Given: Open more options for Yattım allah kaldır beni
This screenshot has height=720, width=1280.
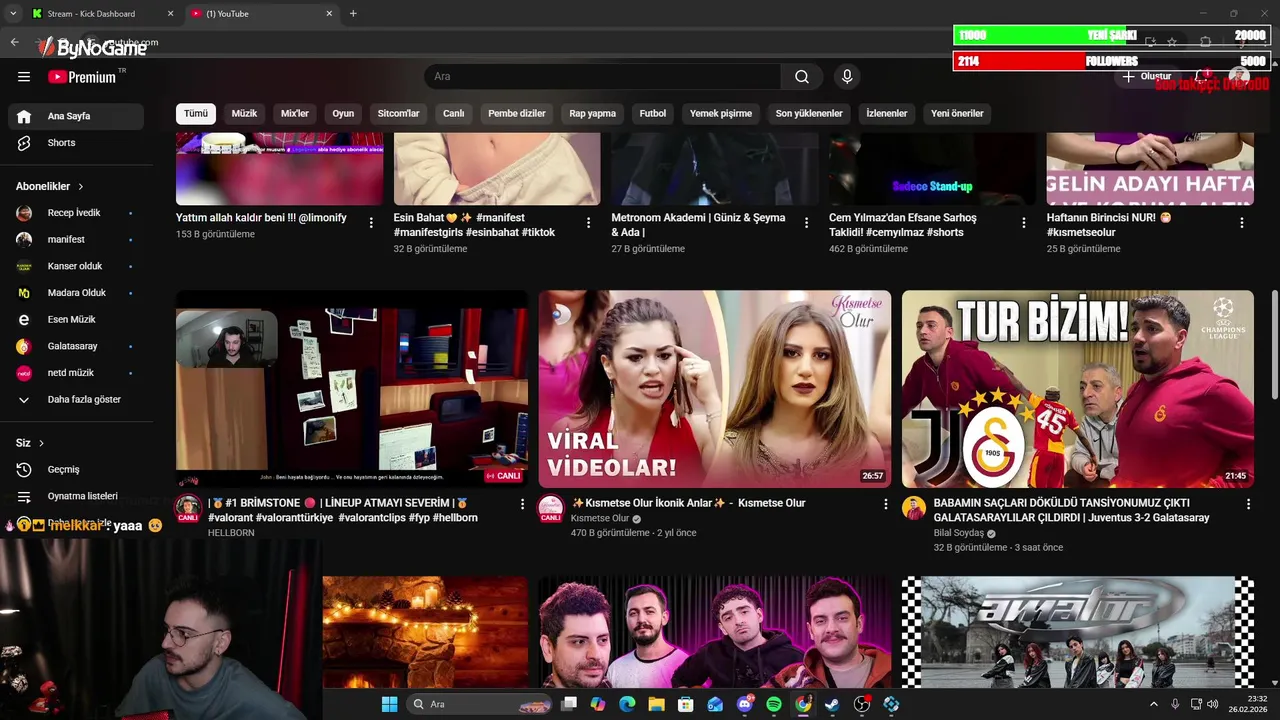Looking at the screenshot, I should coord(371,223).
